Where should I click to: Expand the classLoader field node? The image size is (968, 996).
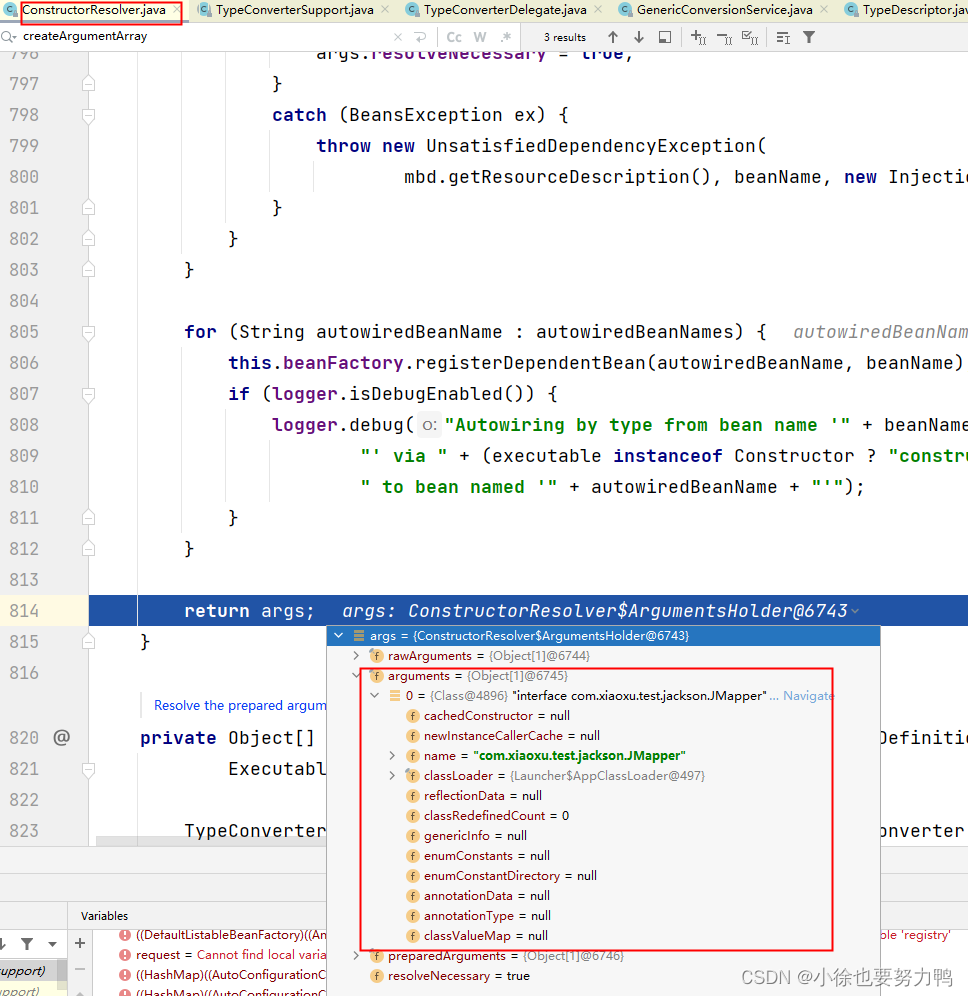(393, 776)
